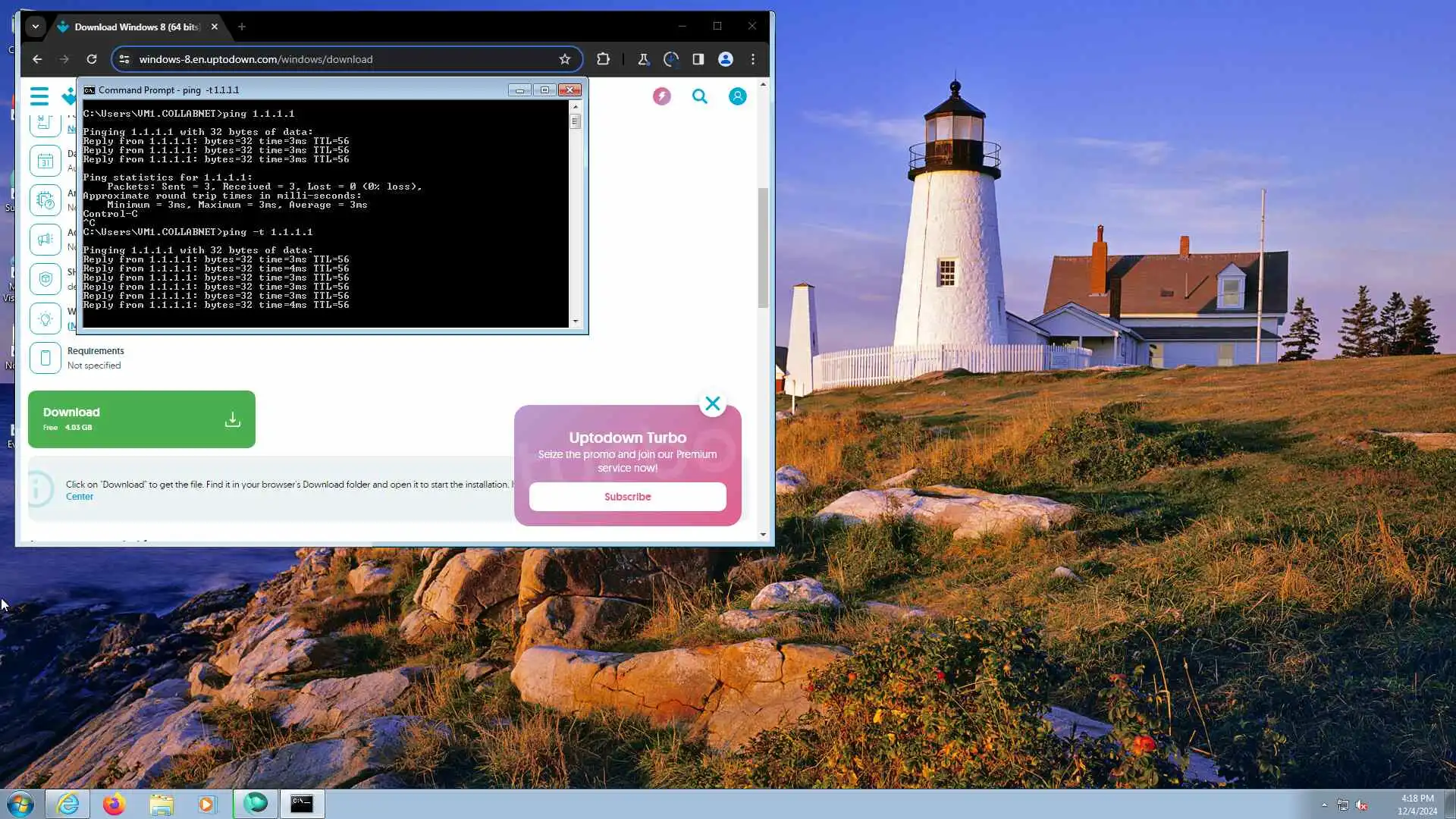Open the Uptodown user account icon
1456x819 pixels.
(737, 96)
